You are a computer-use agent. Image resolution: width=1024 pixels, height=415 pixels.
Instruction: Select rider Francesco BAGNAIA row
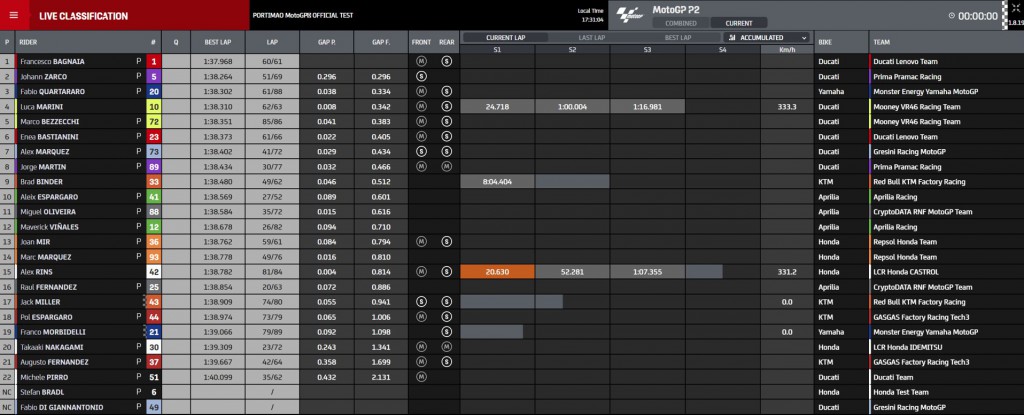click(512, 61)
